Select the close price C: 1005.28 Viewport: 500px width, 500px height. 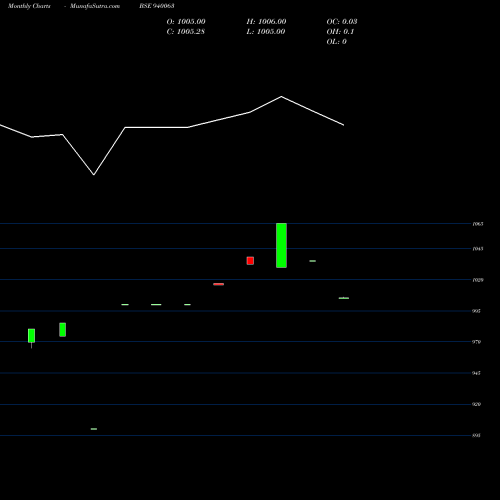pos(186,32)
